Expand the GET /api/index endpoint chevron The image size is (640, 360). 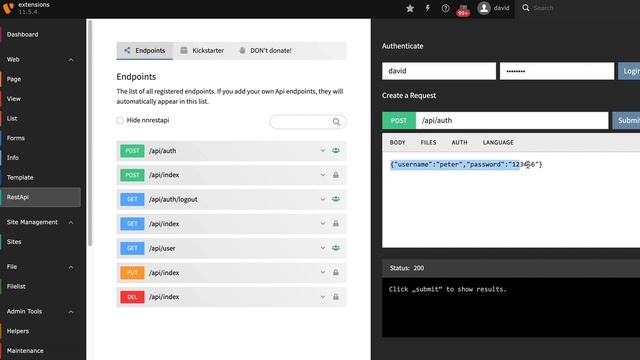(323, 223)
